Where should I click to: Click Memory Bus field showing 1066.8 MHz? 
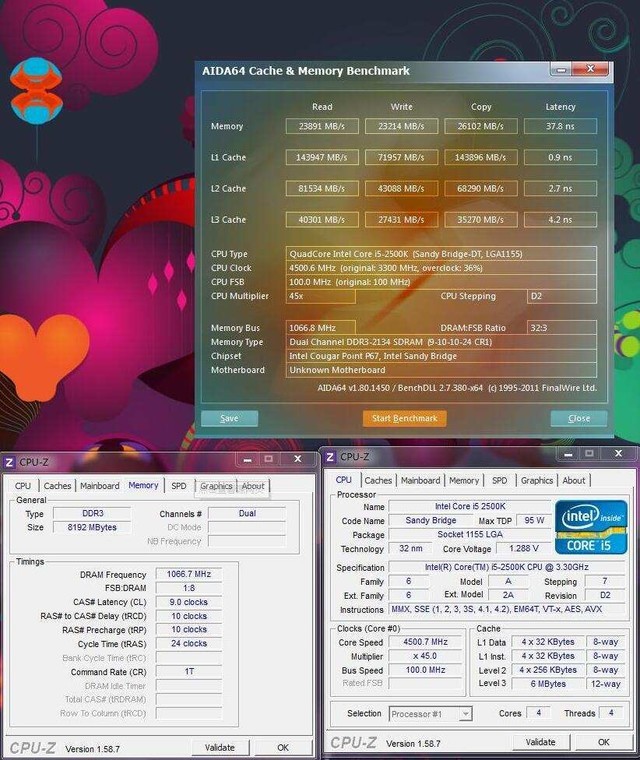tap(320, 328)
